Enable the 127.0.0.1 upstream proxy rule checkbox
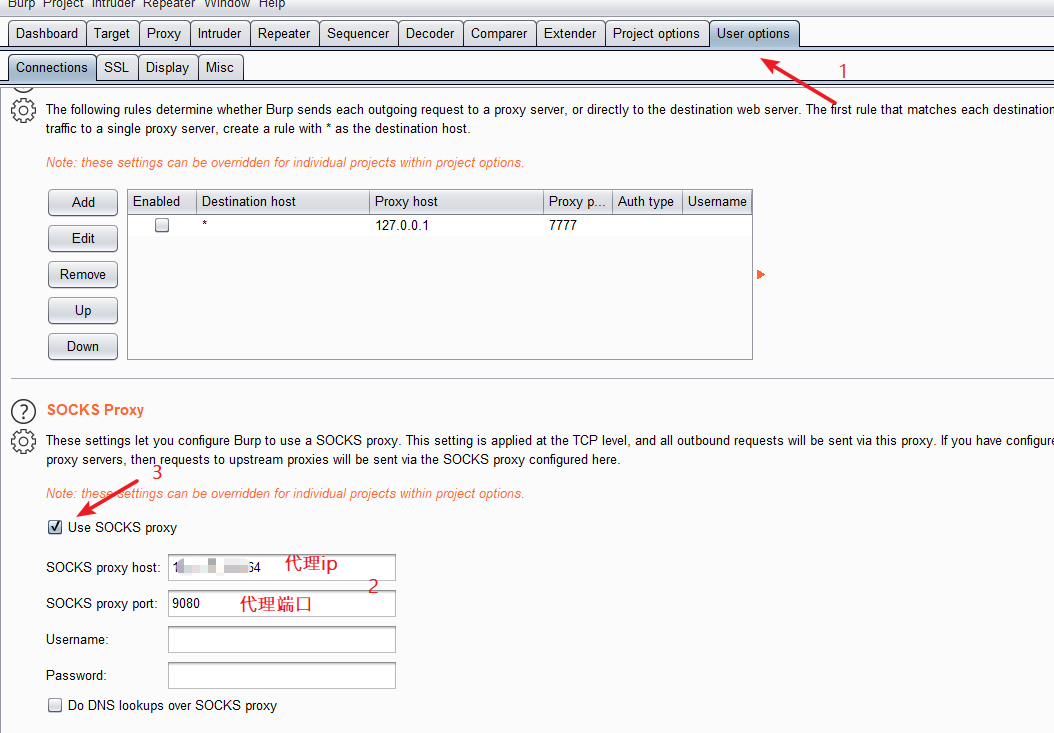This screenshot has height=733, width=1054. (x=162, y=225)
